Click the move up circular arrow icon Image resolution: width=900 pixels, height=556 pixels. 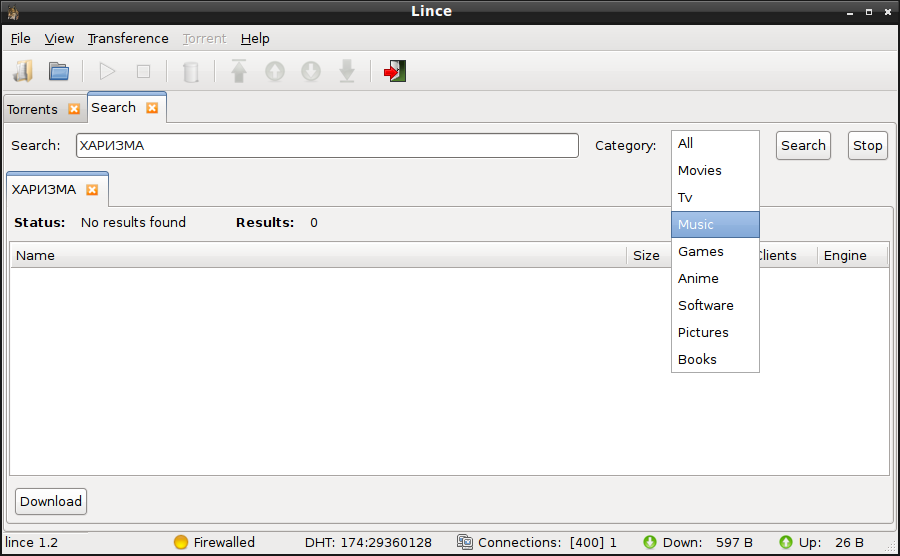(x=275, y=72)
